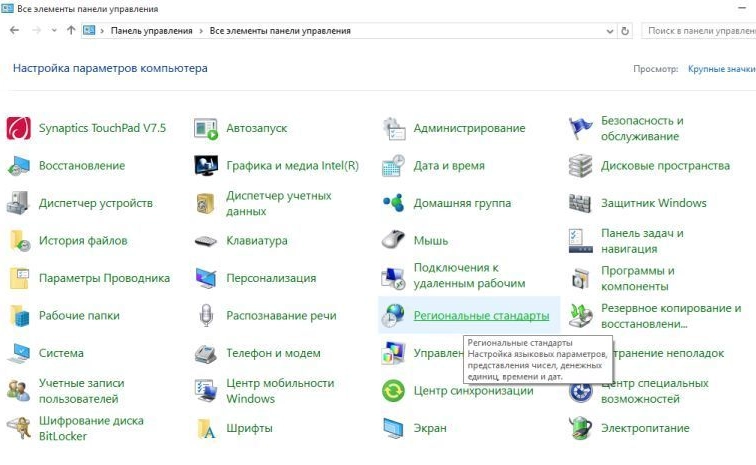The image size is (756, 465).
Task: Click the Date and Time (Дата и время) icon
Action: coord(394,166)
